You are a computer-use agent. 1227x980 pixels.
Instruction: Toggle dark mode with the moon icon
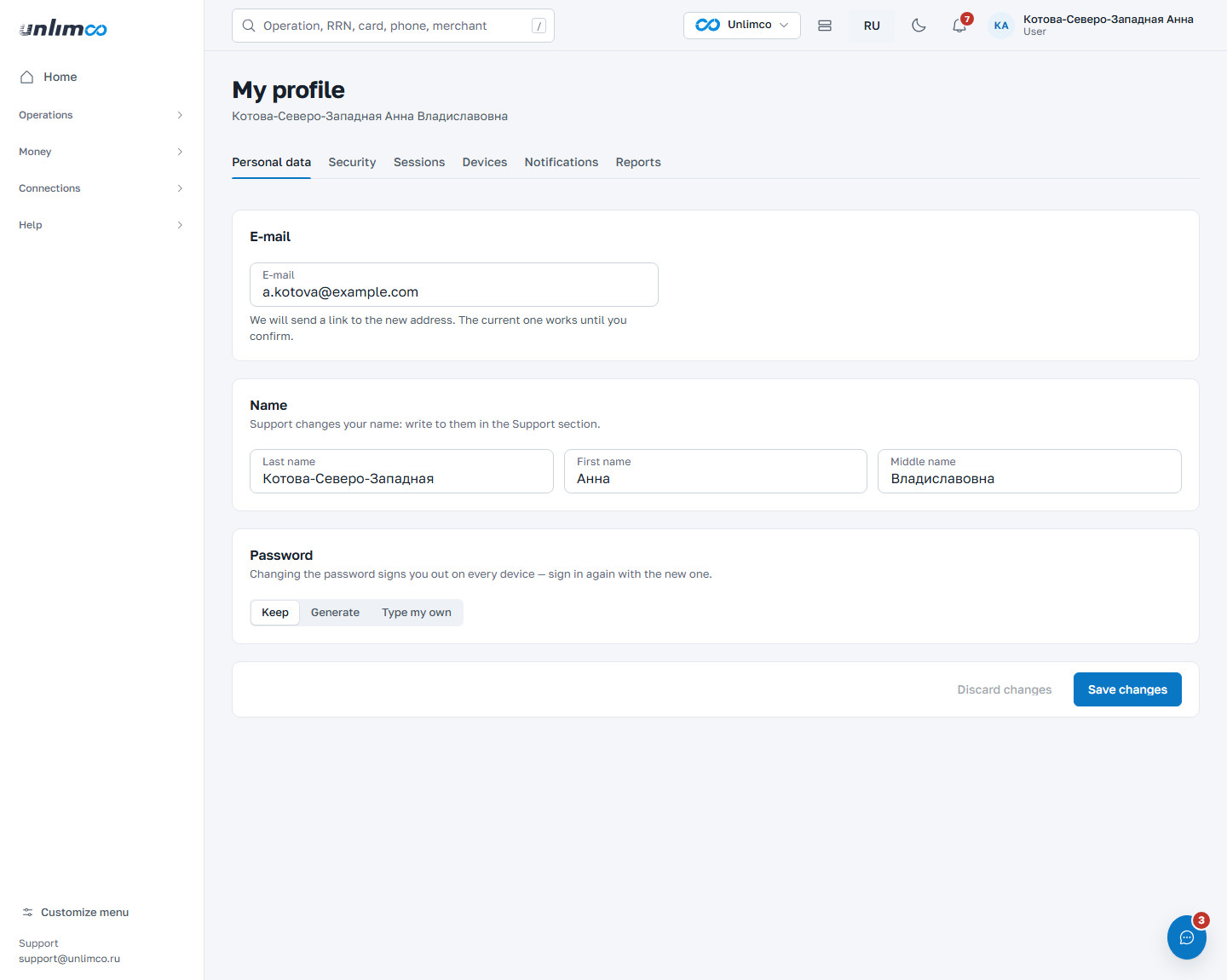[919, 26]
